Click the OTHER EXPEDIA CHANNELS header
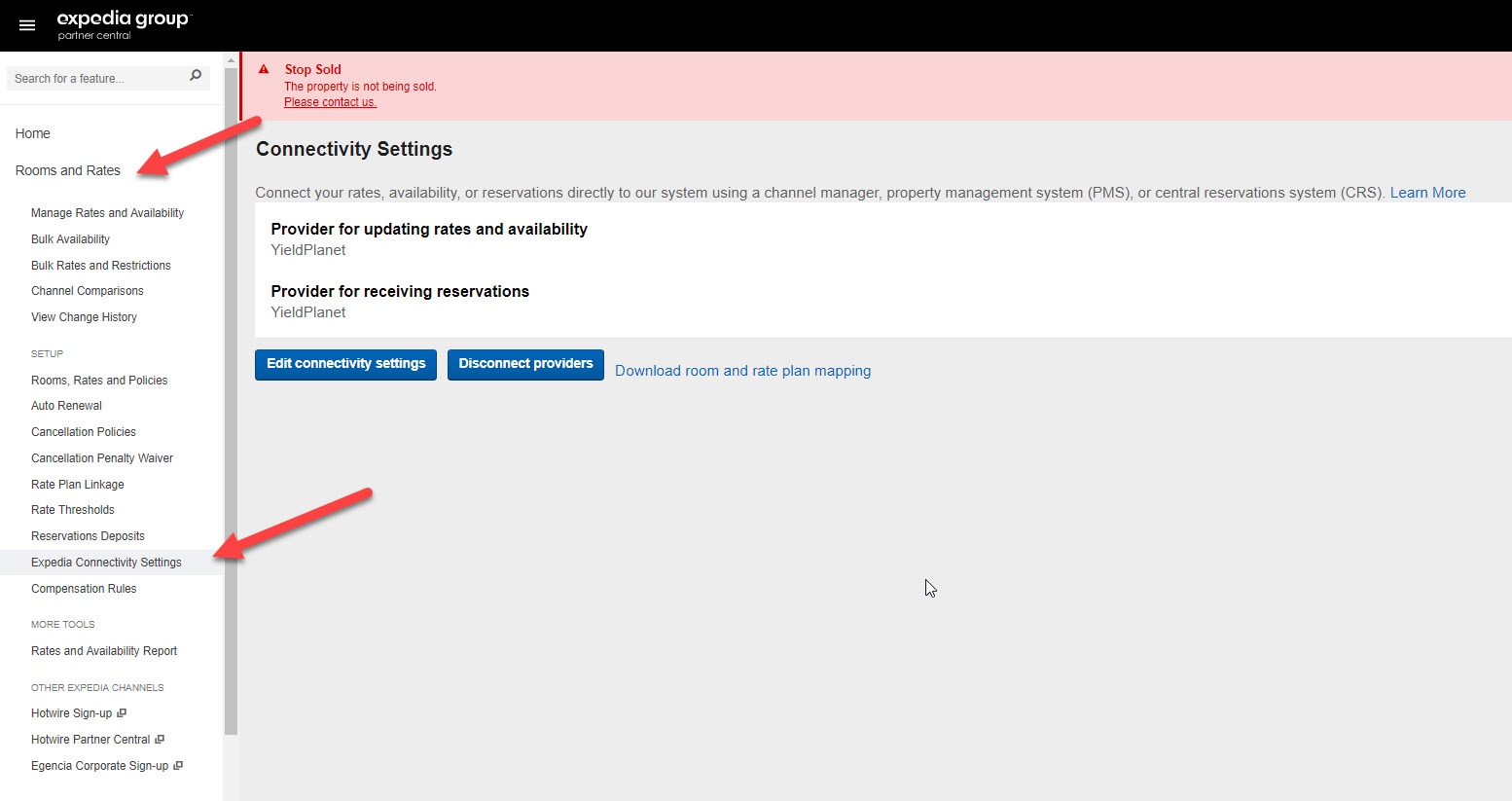Image resolution: width=1512 pixels, height=801 pixels. (x=97, y=688)
